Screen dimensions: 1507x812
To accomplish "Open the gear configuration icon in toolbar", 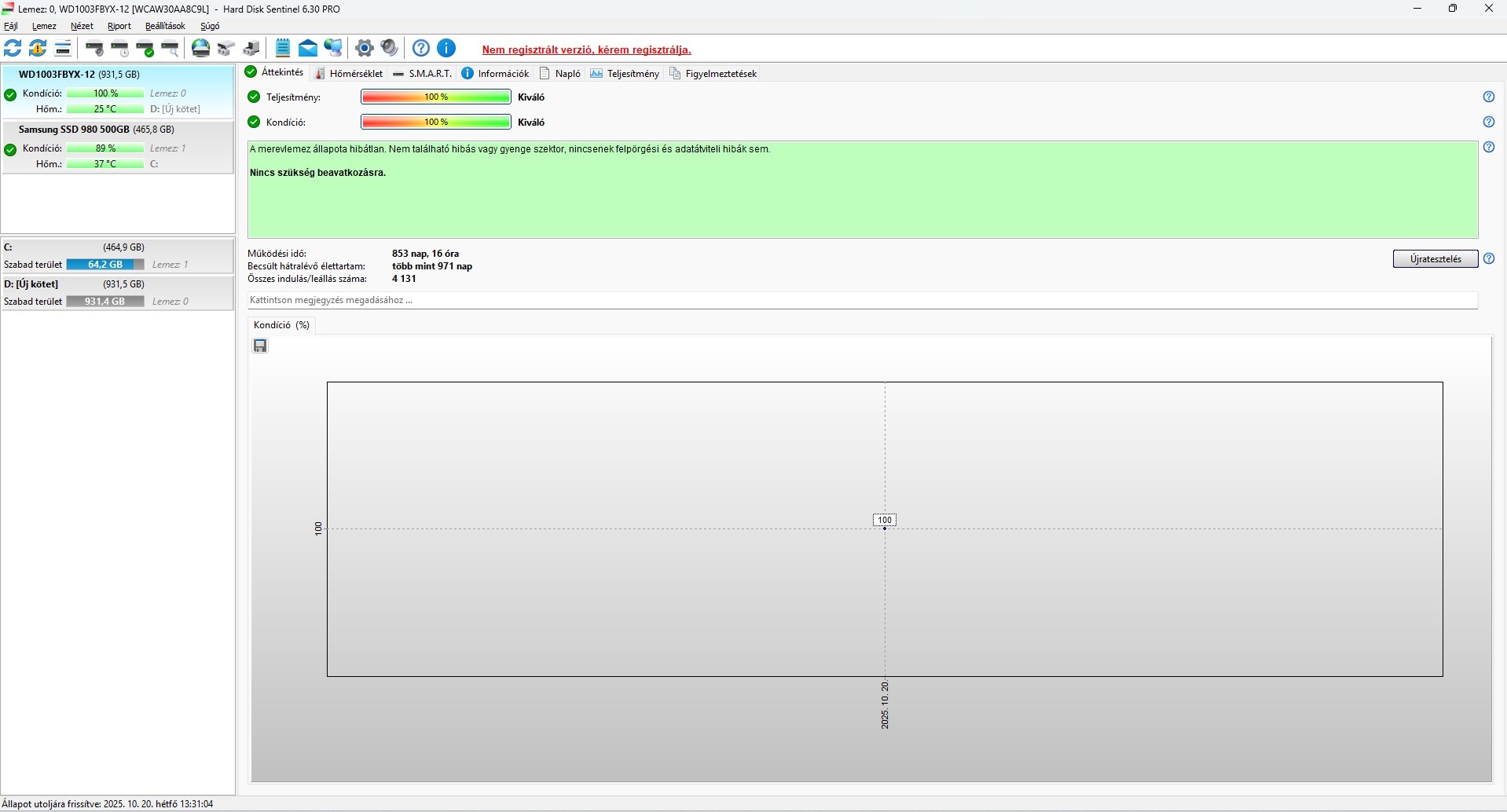I will pyautogui.click(x=365, y=49).
